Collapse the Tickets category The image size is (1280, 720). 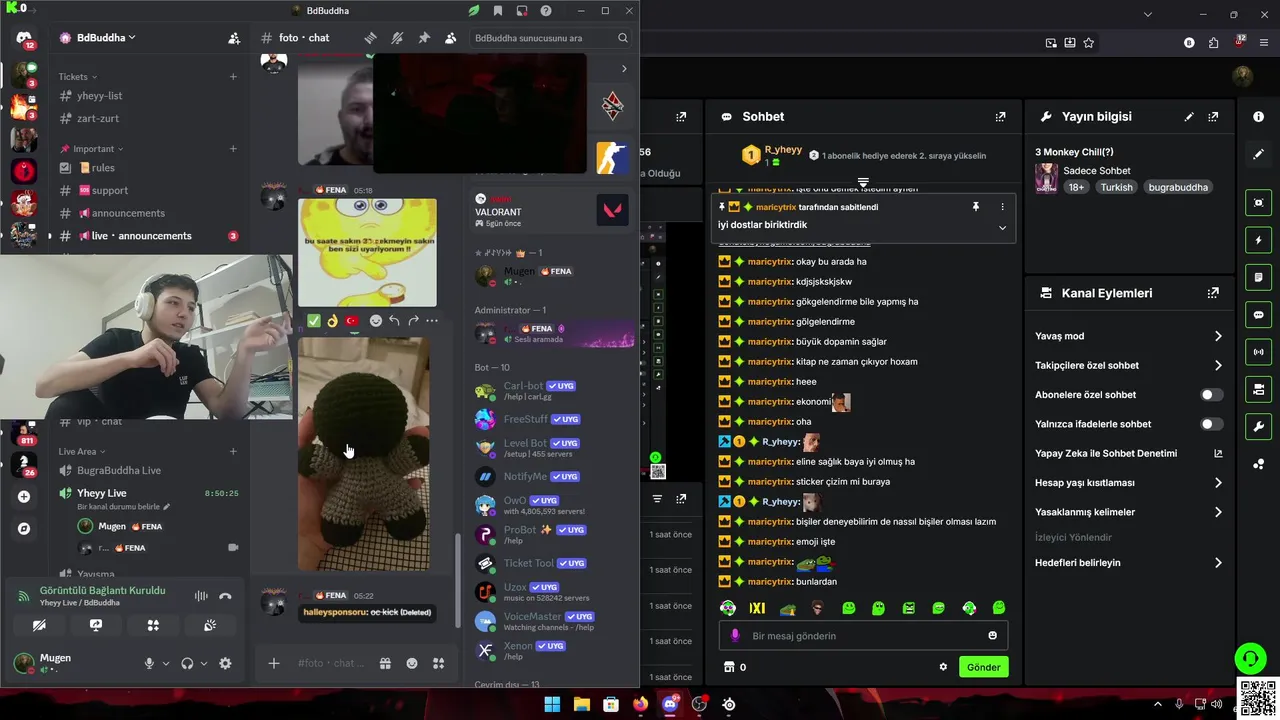pos(78,77)
